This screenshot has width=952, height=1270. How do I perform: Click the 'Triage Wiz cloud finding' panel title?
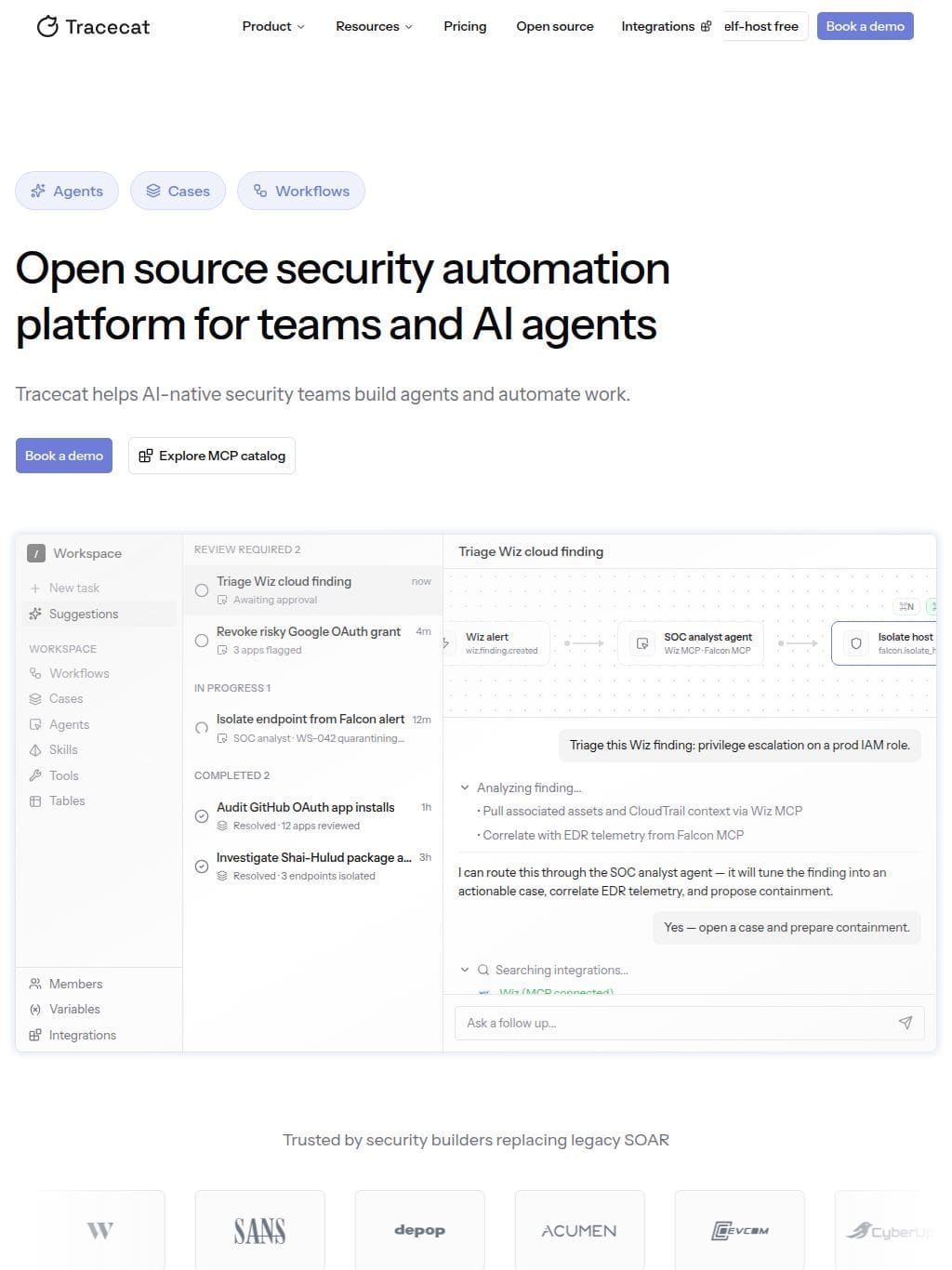[x=531, y=551]
